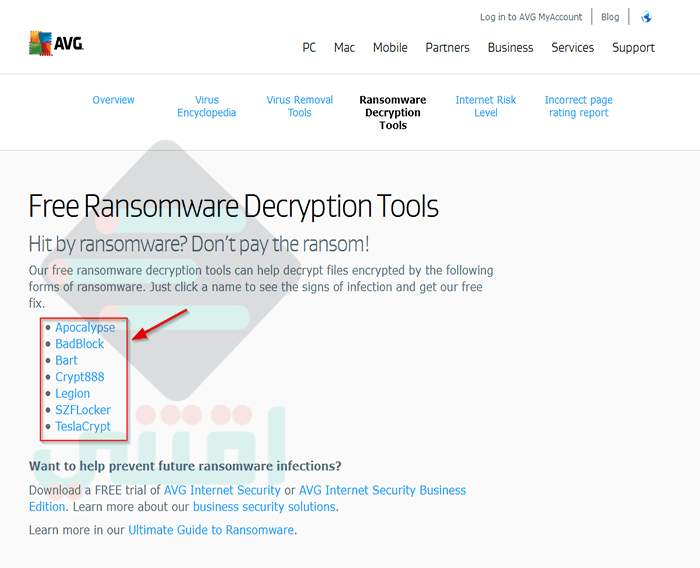This screenshot has height=568, width=700.
Task: Click the Free Ransomware Decryption Tools heading
Action: pyautogui.click(x=233, y=206)
